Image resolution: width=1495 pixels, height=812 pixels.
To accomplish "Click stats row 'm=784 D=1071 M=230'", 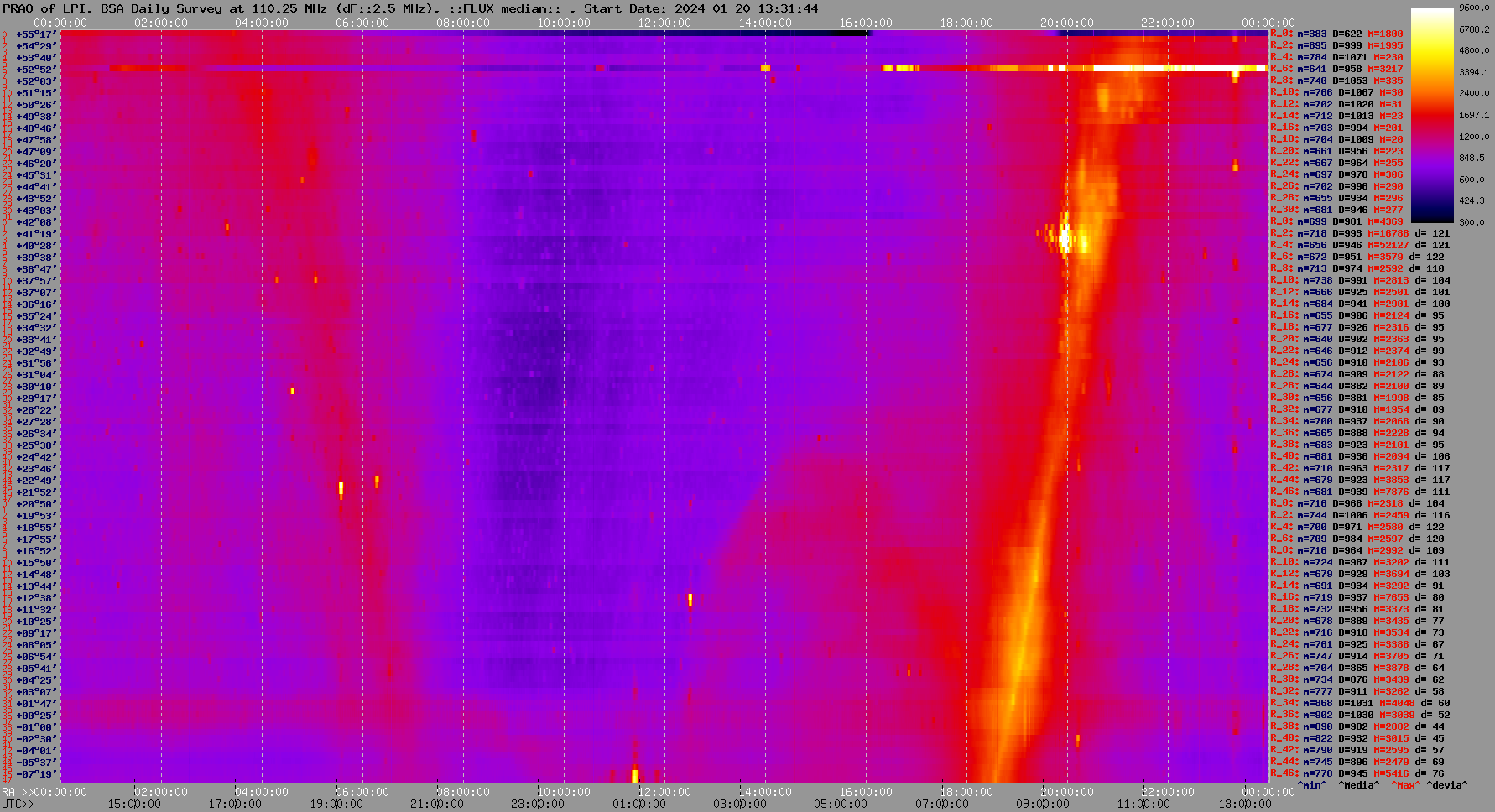I will (x=1336, y=57).
